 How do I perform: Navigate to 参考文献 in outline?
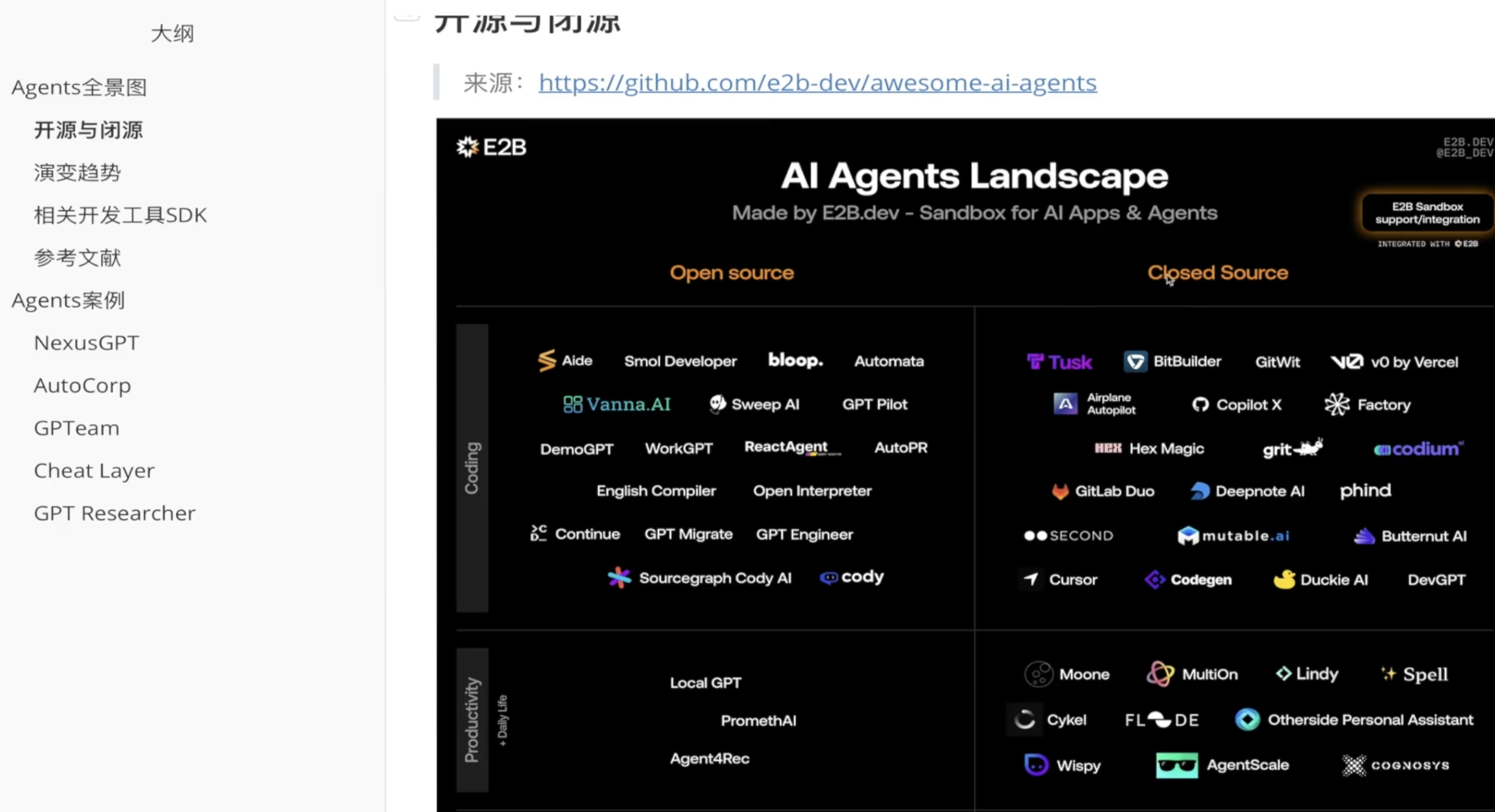pos(77,258)
